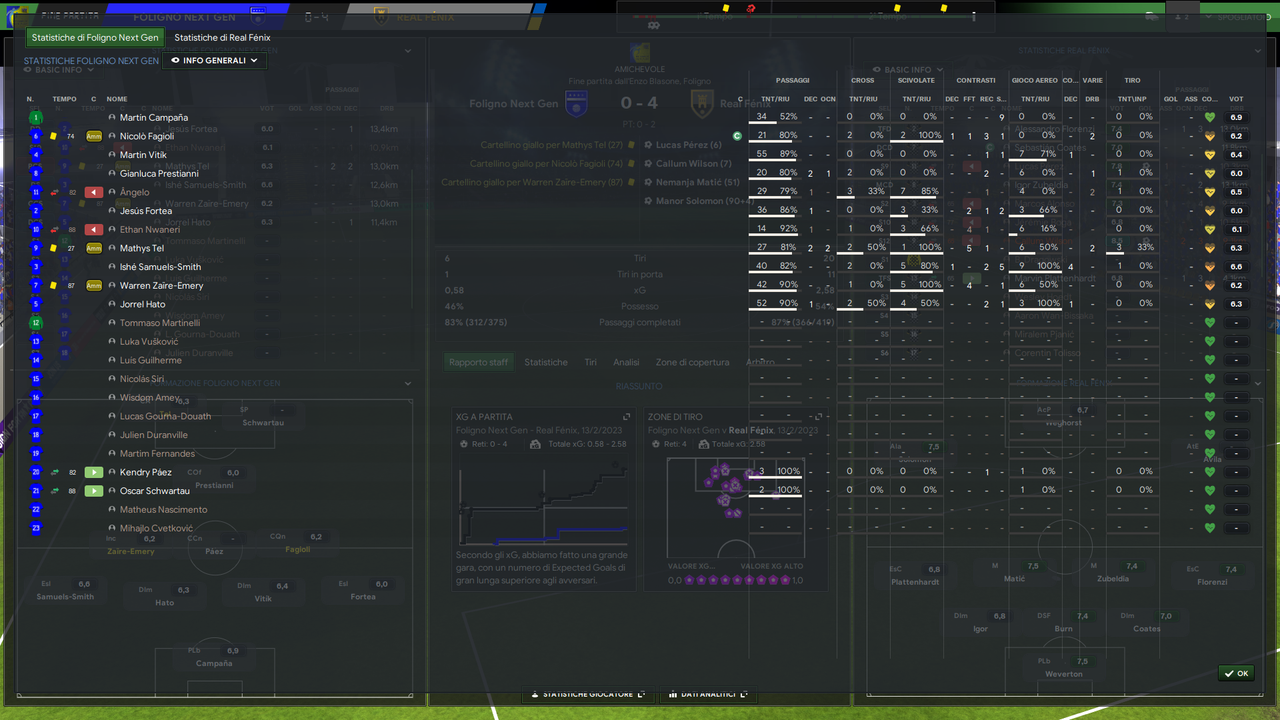
Task: Click the GIOCO AEREO column group header
Action: 1034,80
